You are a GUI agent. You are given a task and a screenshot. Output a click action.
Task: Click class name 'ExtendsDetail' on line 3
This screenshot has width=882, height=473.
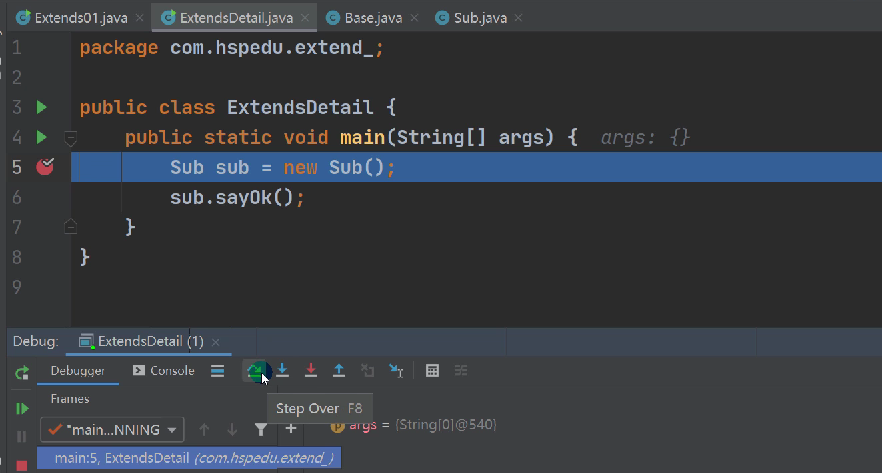click(x=300, y=107)
